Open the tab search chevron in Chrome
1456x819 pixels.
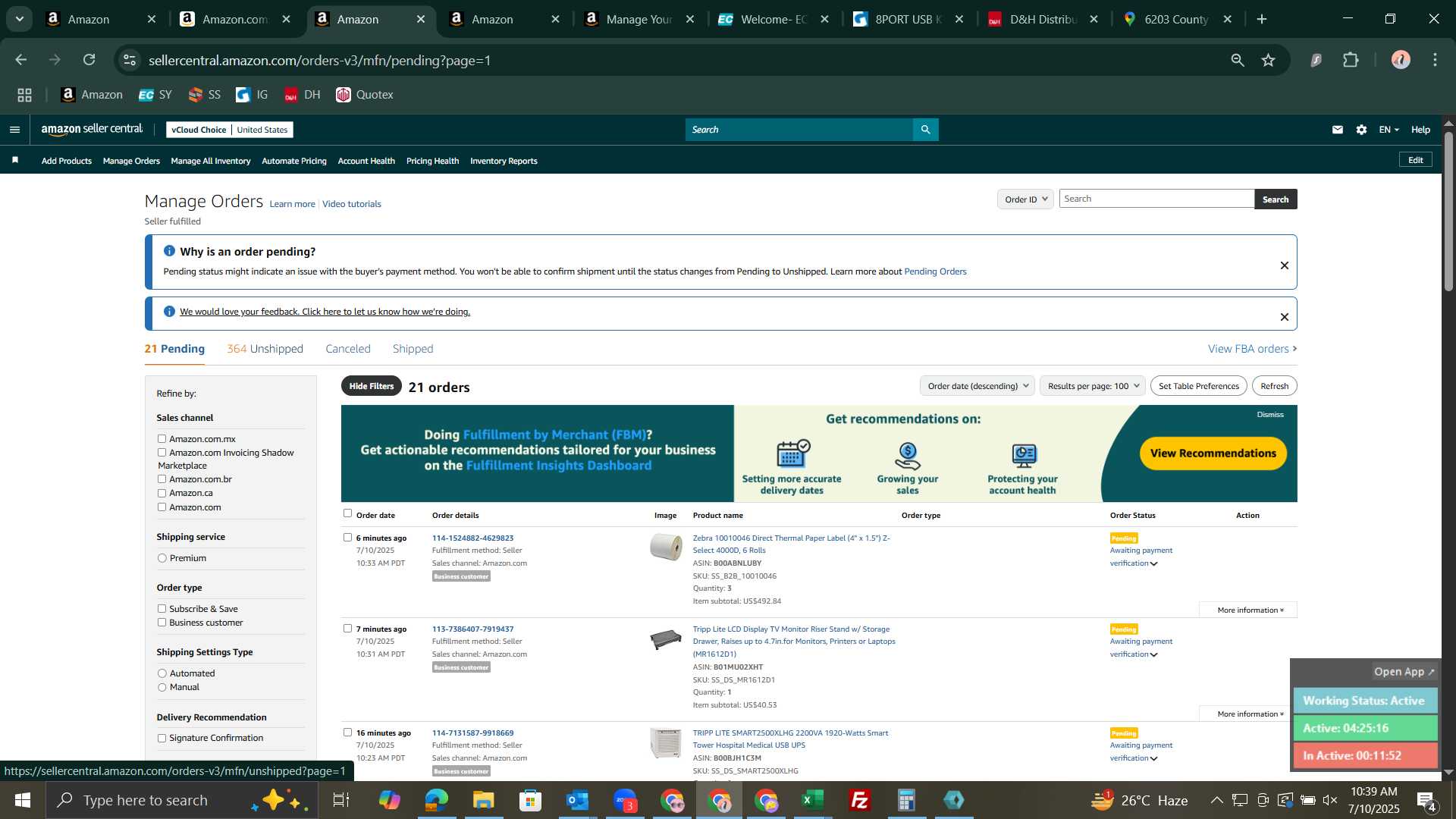[19, 19]
